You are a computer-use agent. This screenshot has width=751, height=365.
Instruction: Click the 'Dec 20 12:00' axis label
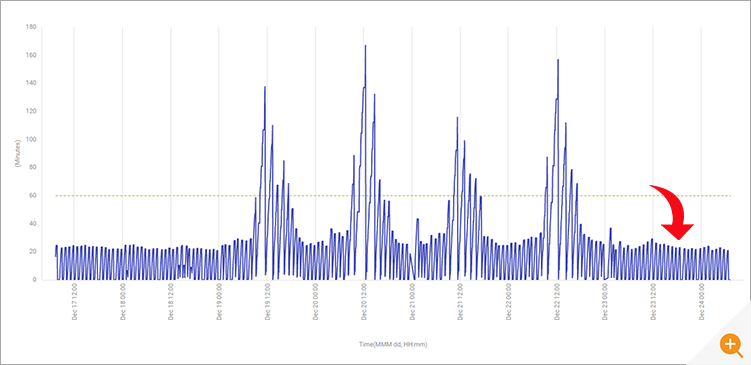(x=364, y=302)
